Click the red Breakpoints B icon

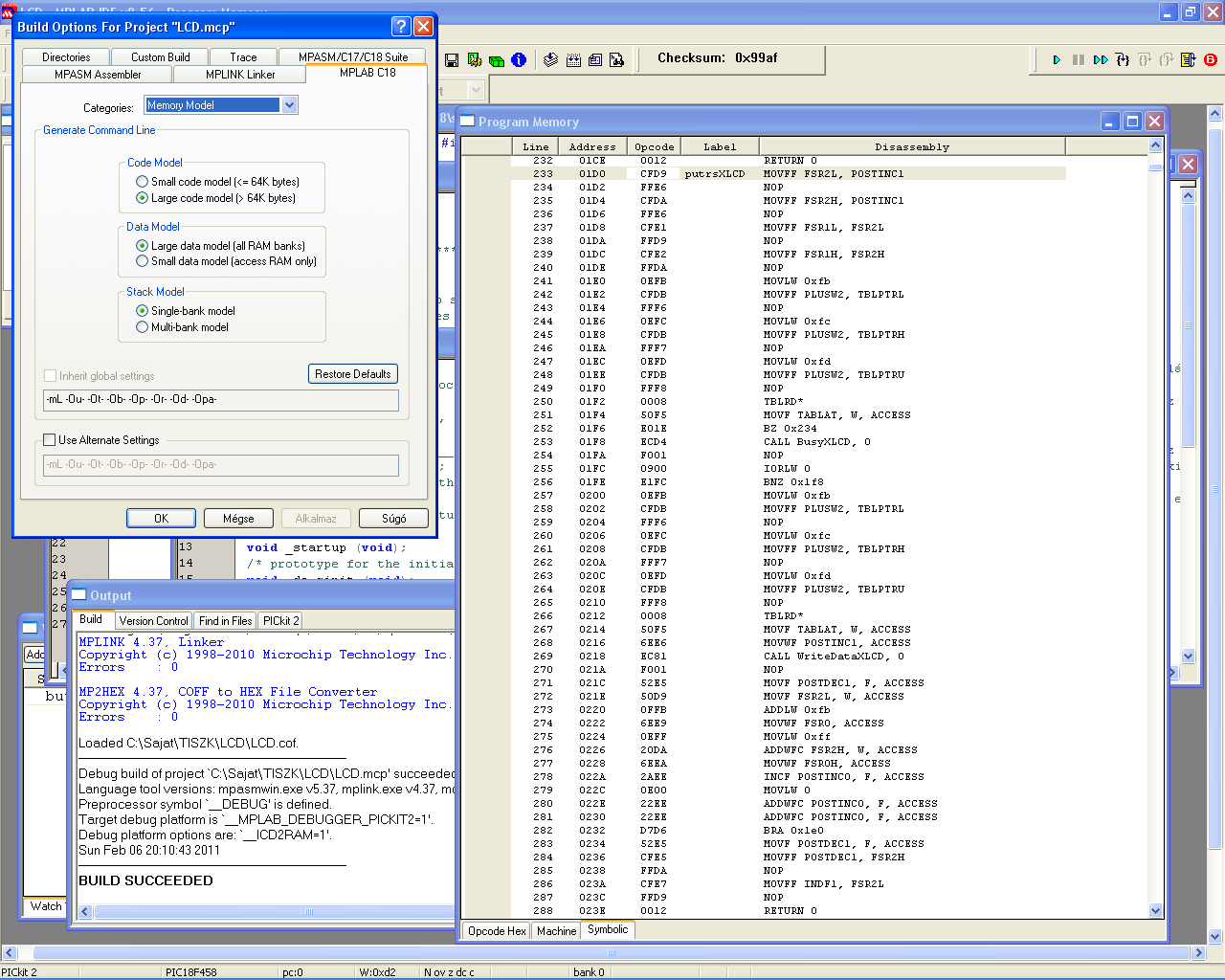pyautogui.click(x=1211, y=59)
